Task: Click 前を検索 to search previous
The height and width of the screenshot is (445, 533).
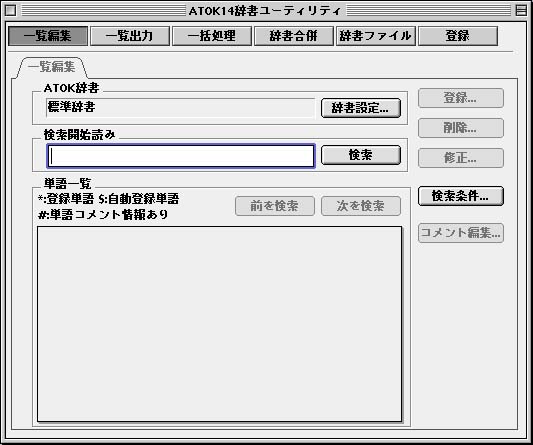Action: [x=275, y=206]
